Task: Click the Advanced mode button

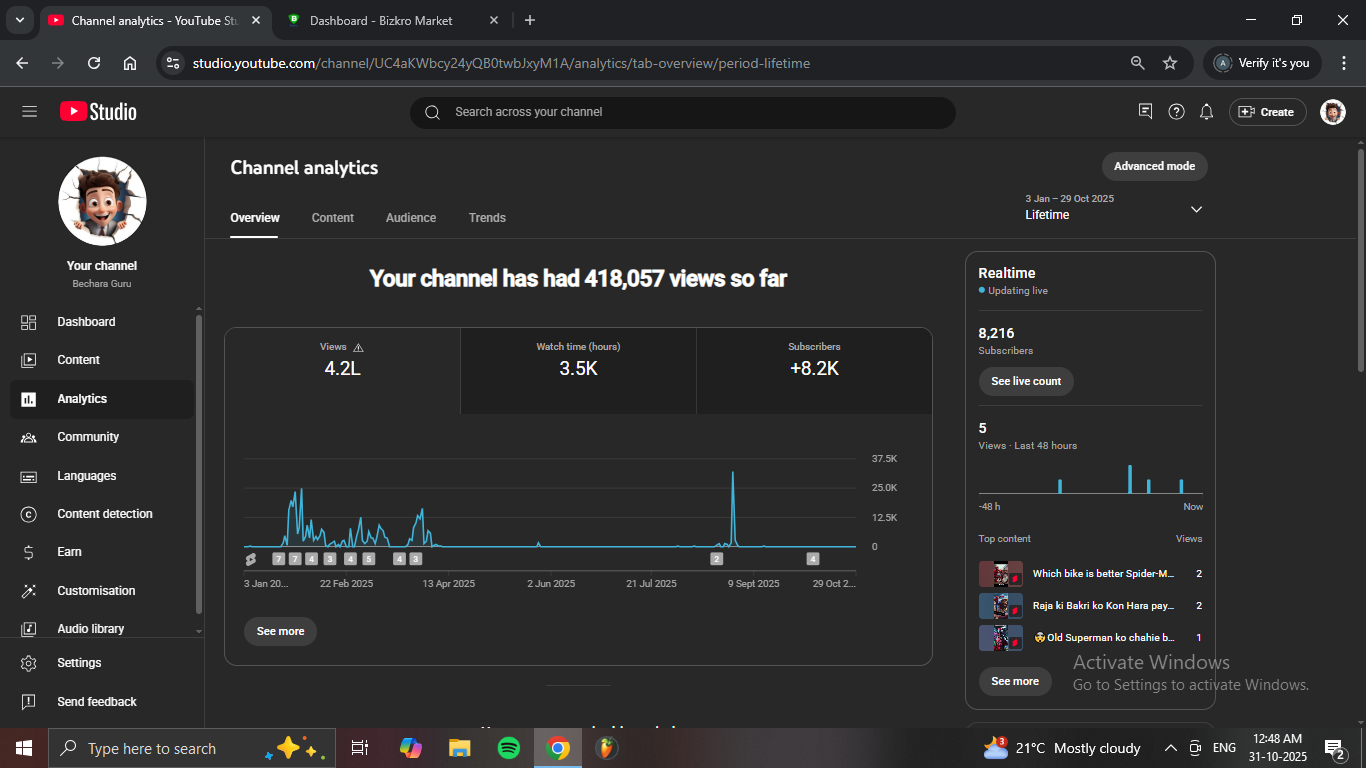Action: tap(1154, 167)
